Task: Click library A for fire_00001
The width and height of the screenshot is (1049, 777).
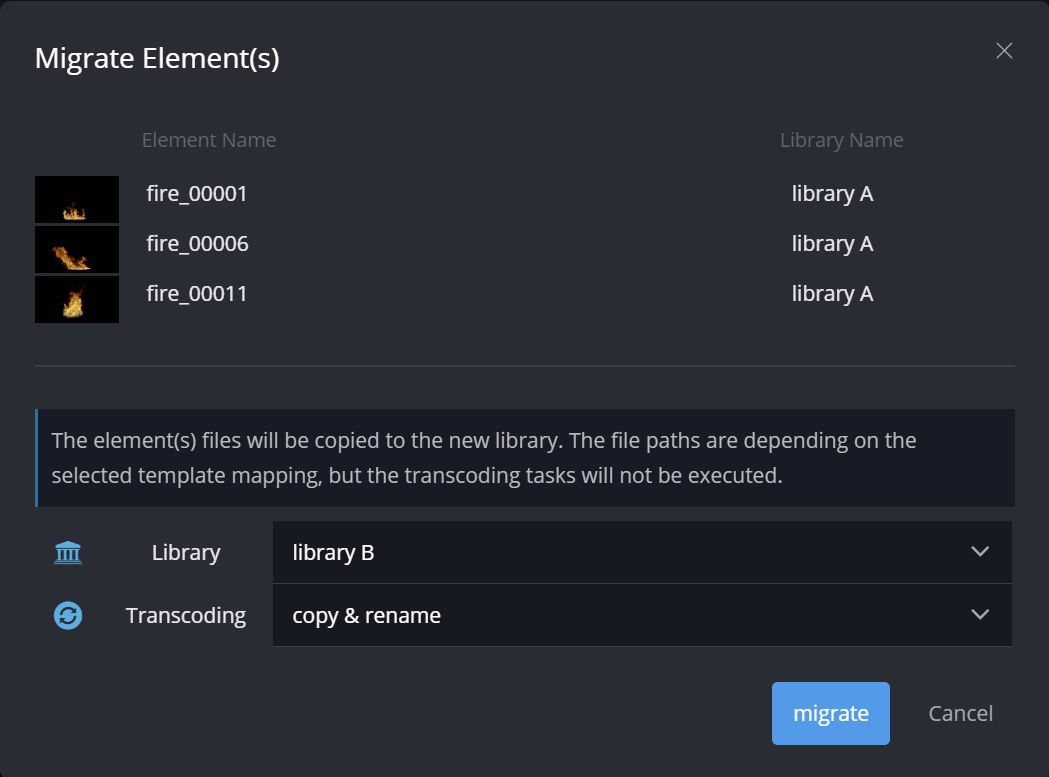Action: [x=832, y=194]
